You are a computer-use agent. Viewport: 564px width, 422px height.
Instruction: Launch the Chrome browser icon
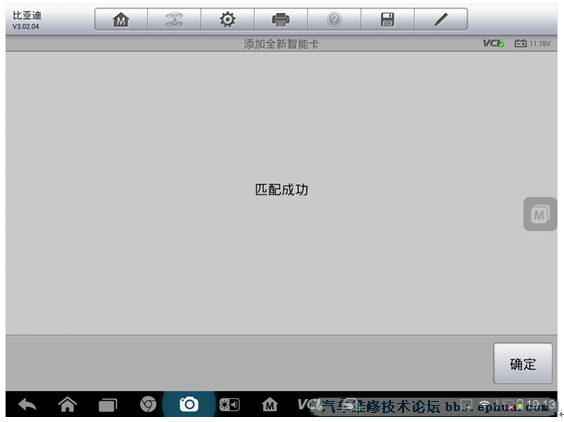148,404
